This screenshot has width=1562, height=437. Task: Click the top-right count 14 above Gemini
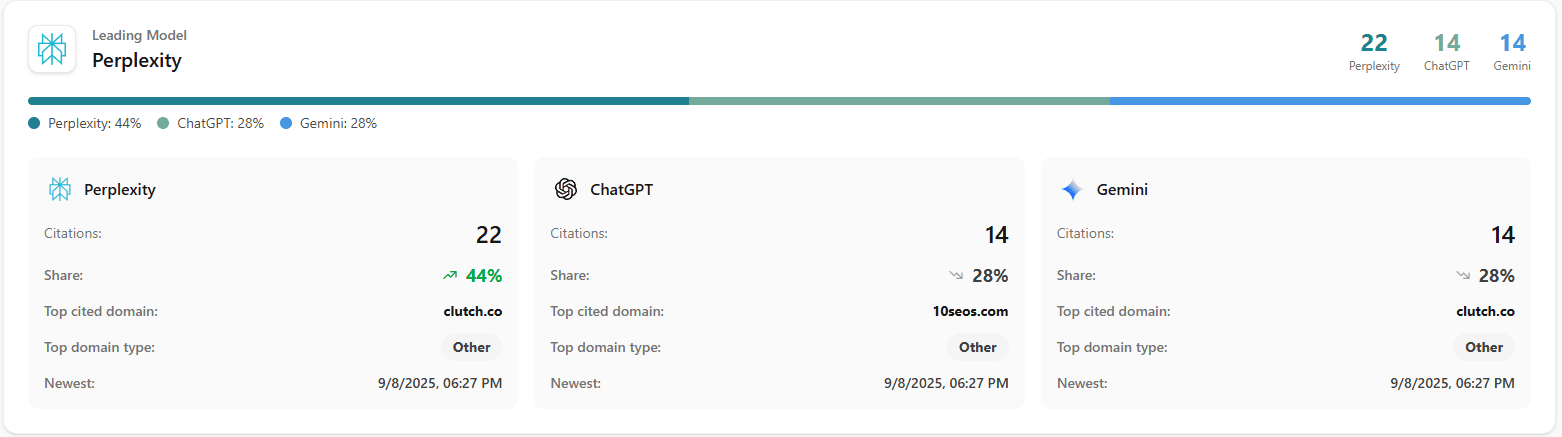[1512, 43]
